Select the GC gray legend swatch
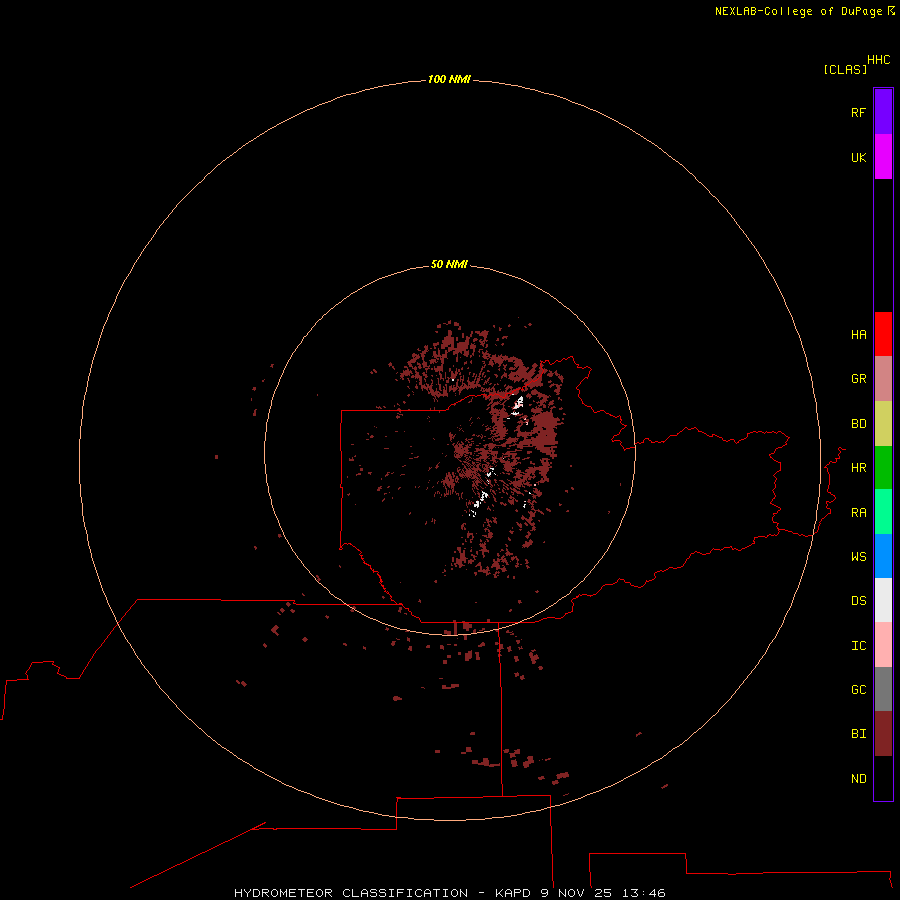The image size is (900, 900). (883, 689)
